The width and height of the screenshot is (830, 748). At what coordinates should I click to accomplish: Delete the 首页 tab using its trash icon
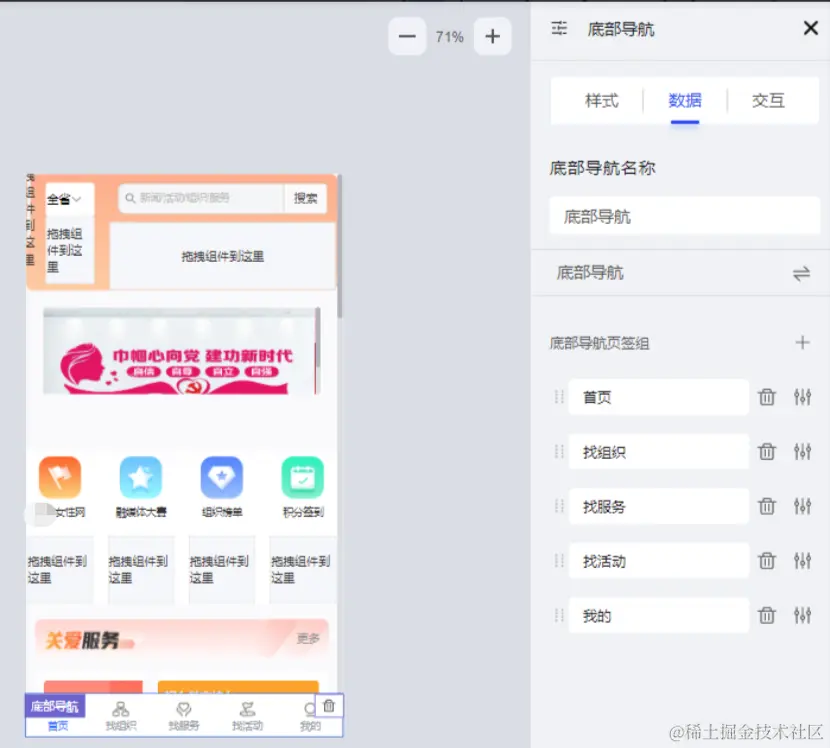coord(766,397)
